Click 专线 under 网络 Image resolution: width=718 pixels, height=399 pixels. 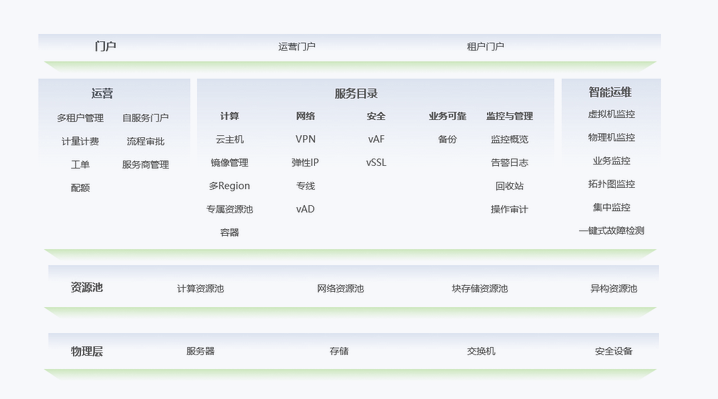(x=305, y=186)
